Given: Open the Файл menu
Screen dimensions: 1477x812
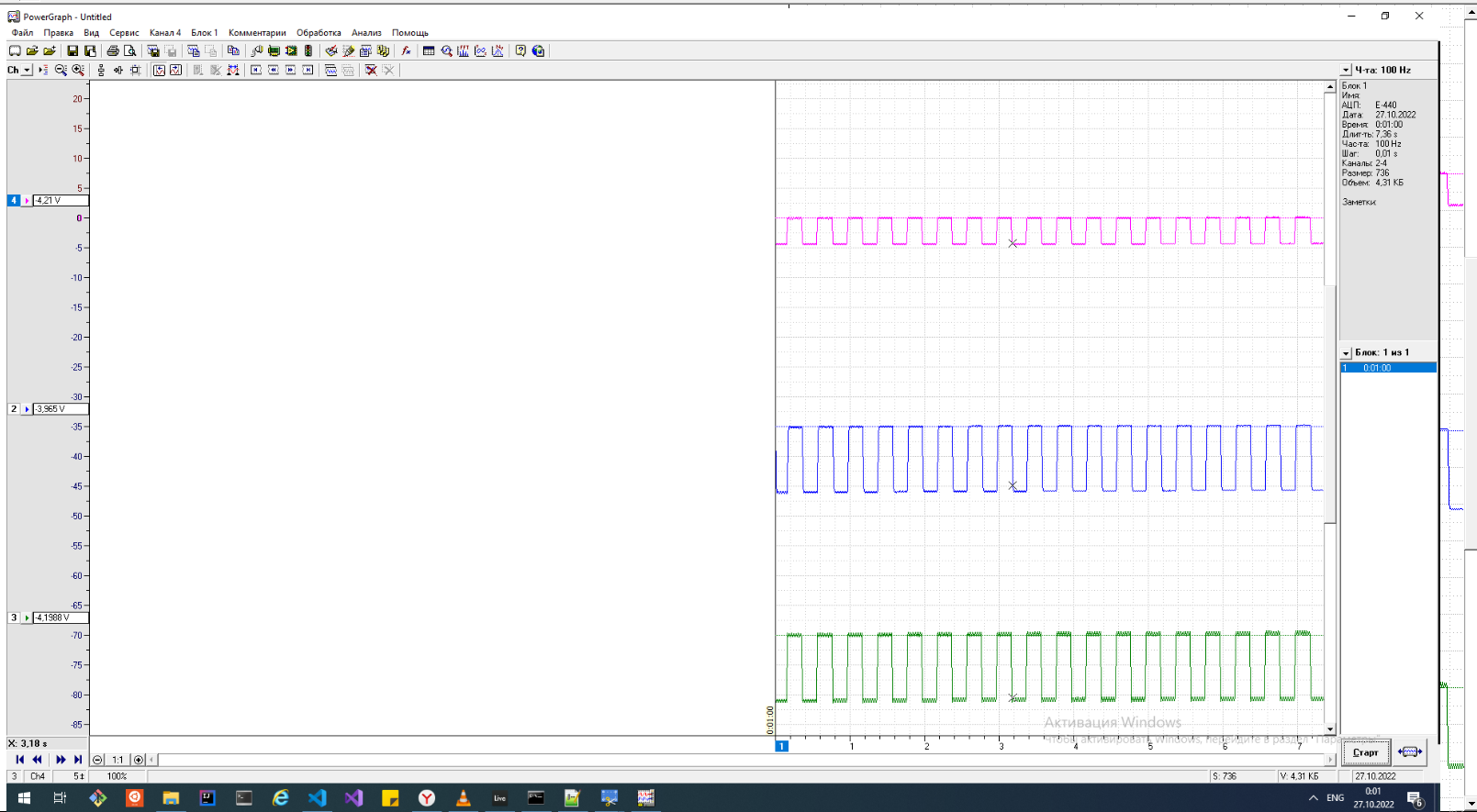Looking at the screenshot, I should [22, 33].
